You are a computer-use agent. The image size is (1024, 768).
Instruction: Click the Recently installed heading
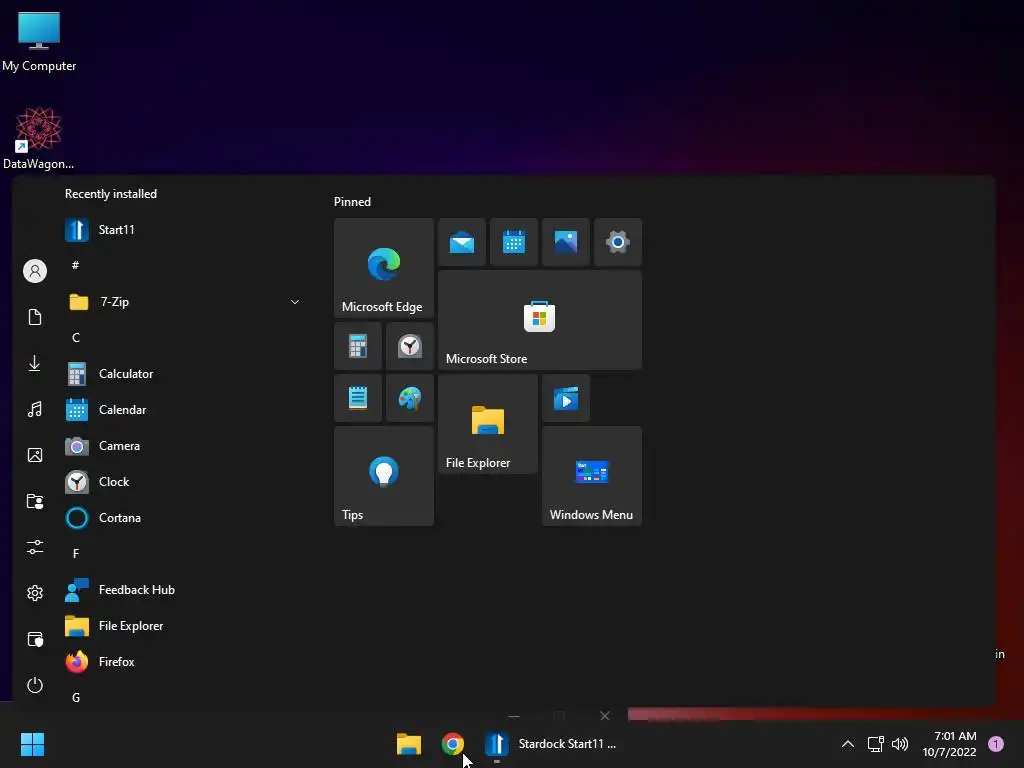pyautogui.click(x=111, y=194)
